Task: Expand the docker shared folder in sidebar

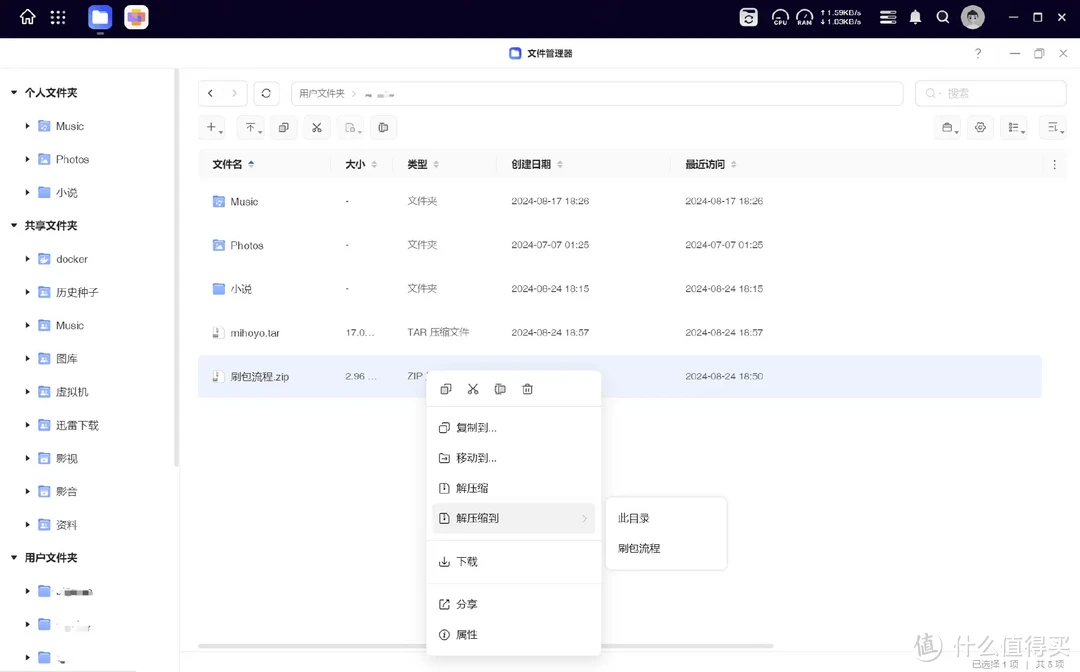Action: 27,258
